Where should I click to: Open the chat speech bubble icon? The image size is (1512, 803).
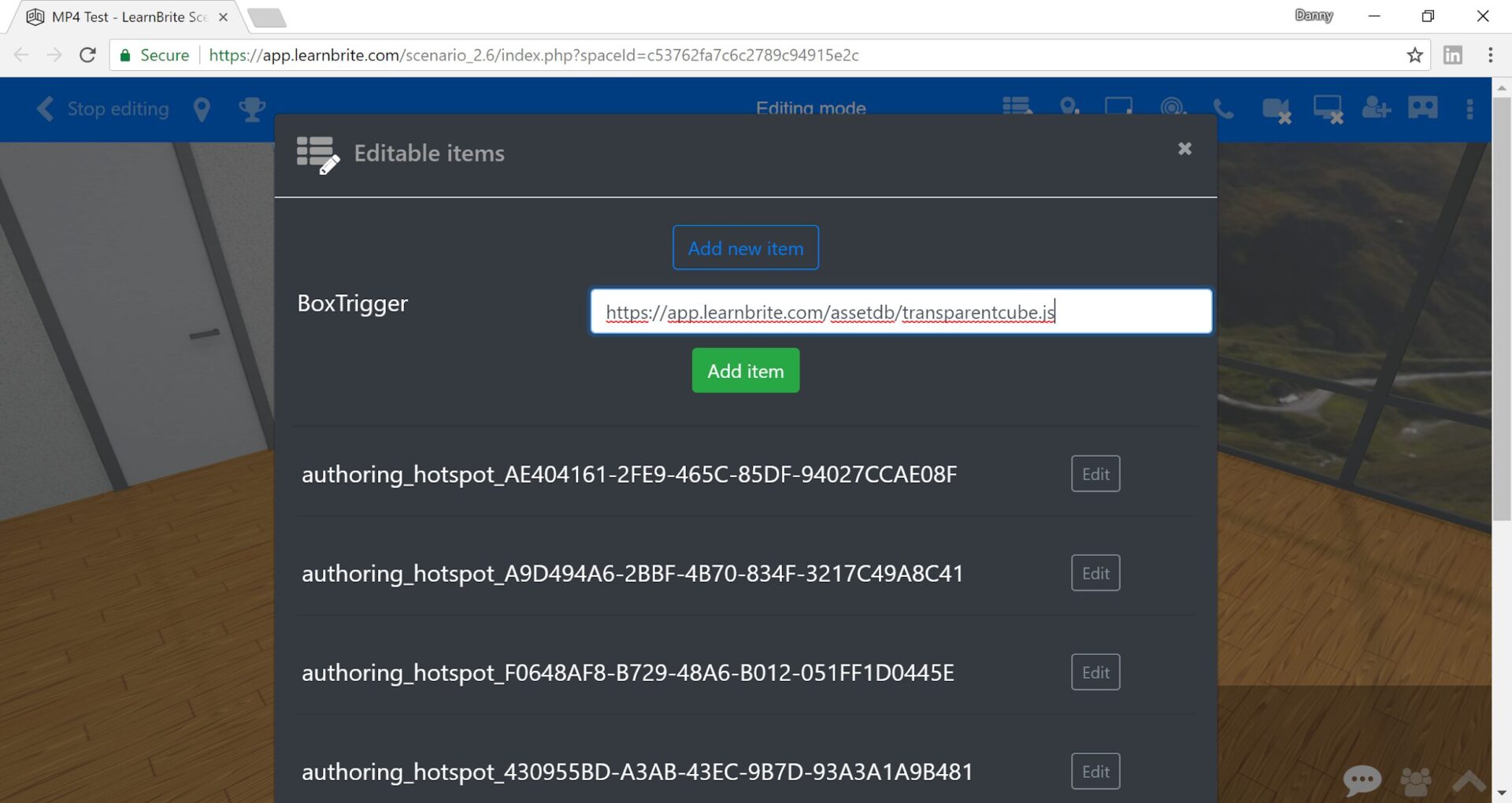(x=1362, y=780)
